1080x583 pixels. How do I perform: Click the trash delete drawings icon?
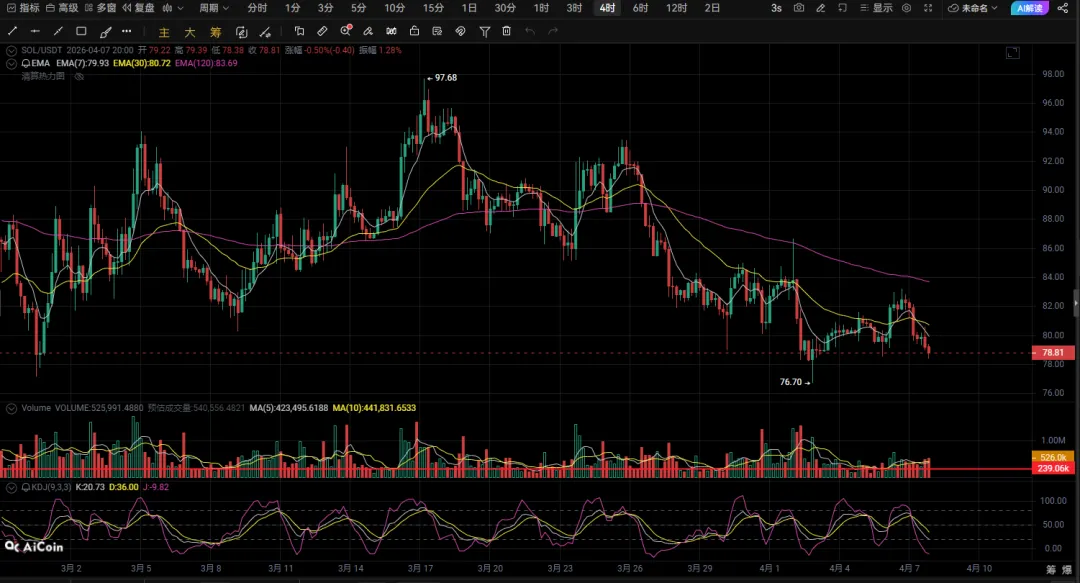click(507, 31)
